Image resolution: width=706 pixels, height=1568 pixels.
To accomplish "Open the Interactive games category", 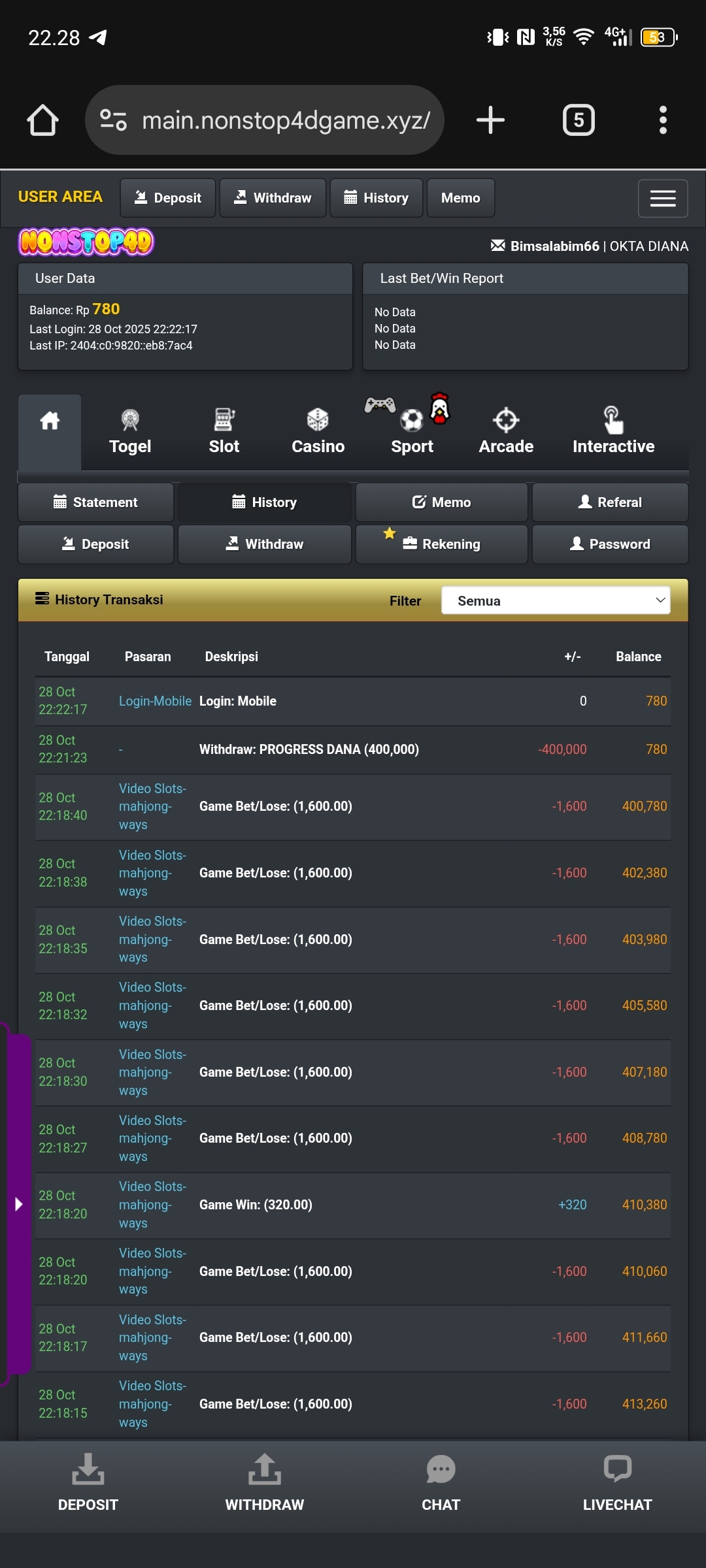I will tap(613, 432).
